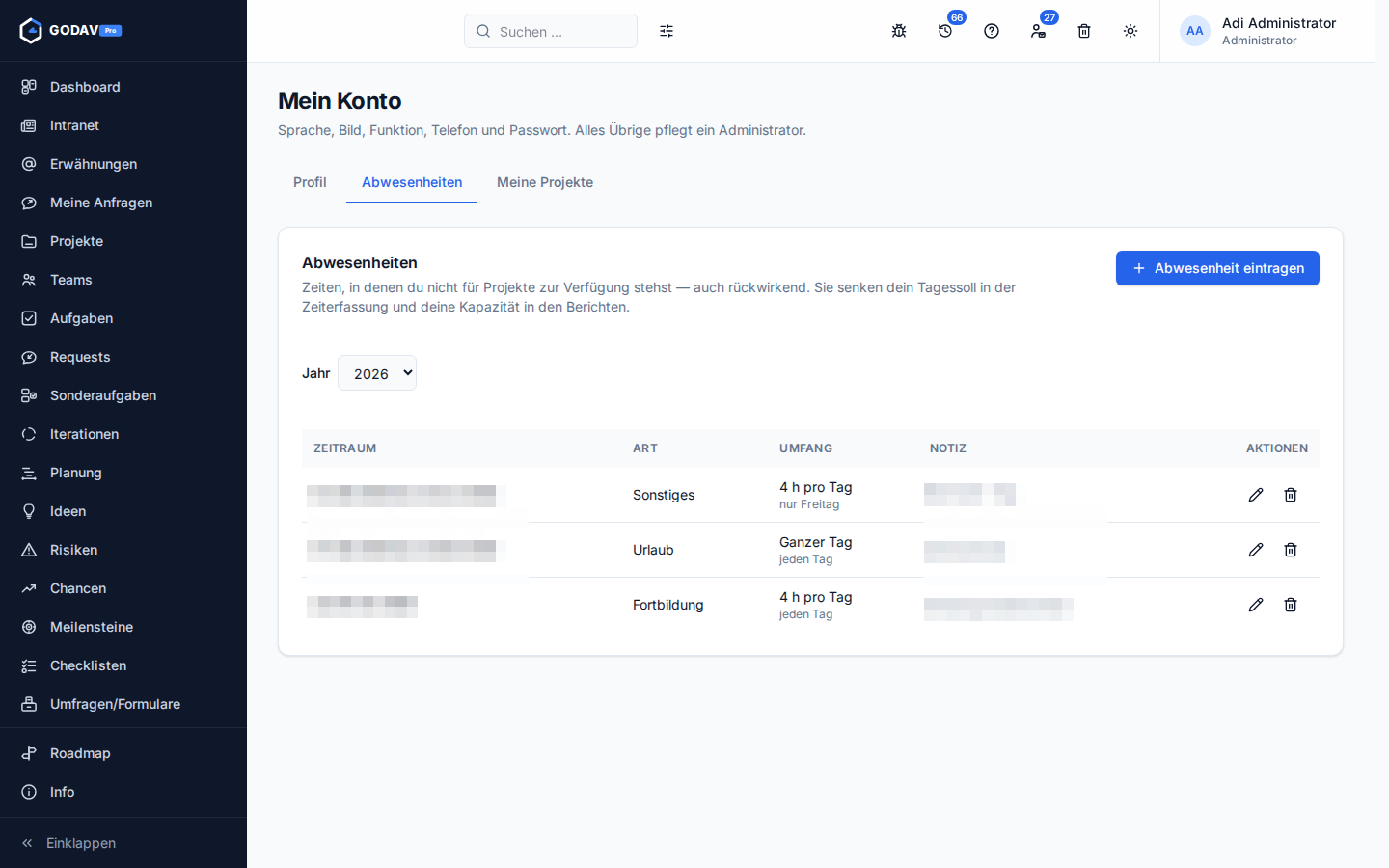Open the history icon with badge 66

(x=945, y=31)
